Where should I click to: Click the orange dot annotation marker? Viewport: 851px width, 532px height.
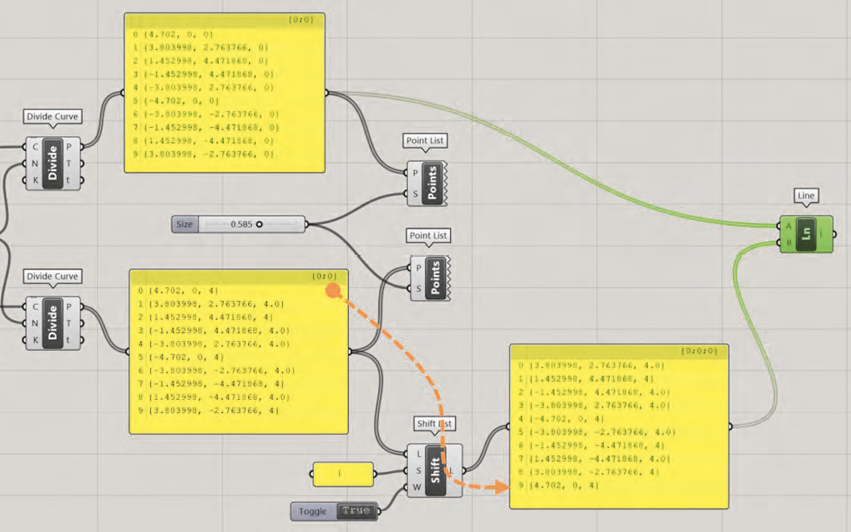tap(330, 291)
